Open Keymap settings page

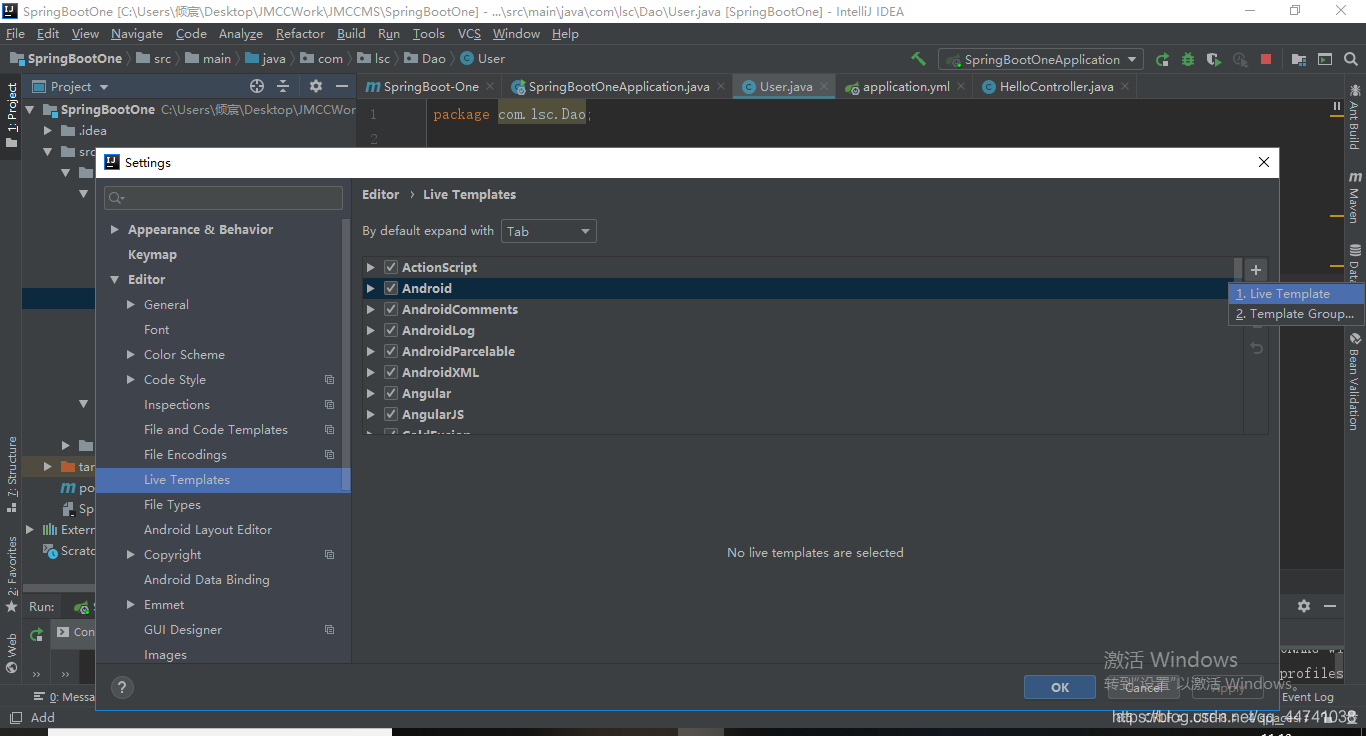pyautogui.click(x=152, y=254)
